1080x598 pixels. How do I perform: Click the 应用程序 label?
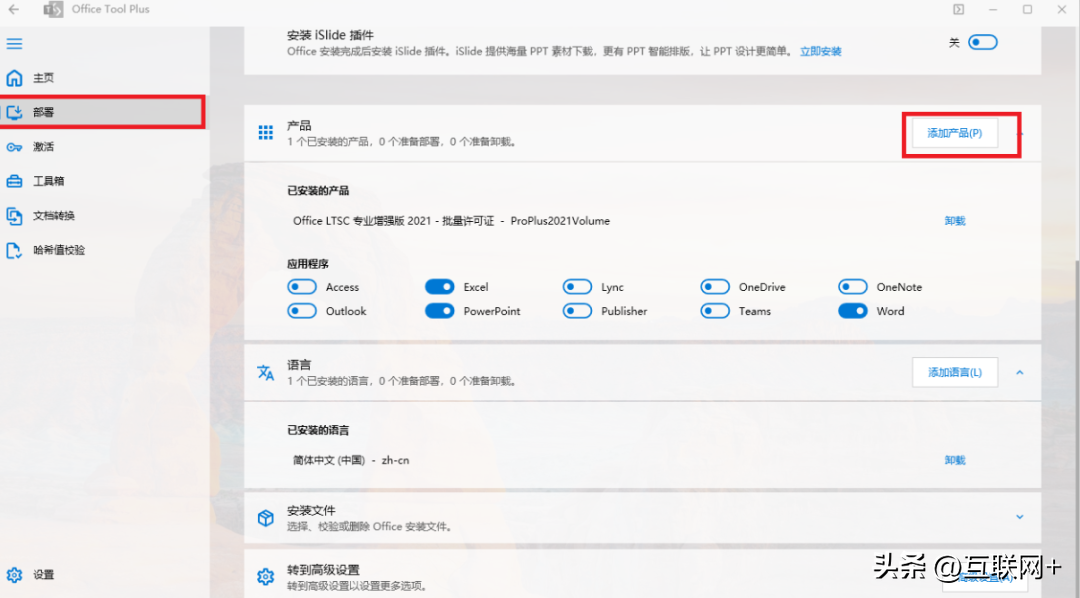(308, 264)
